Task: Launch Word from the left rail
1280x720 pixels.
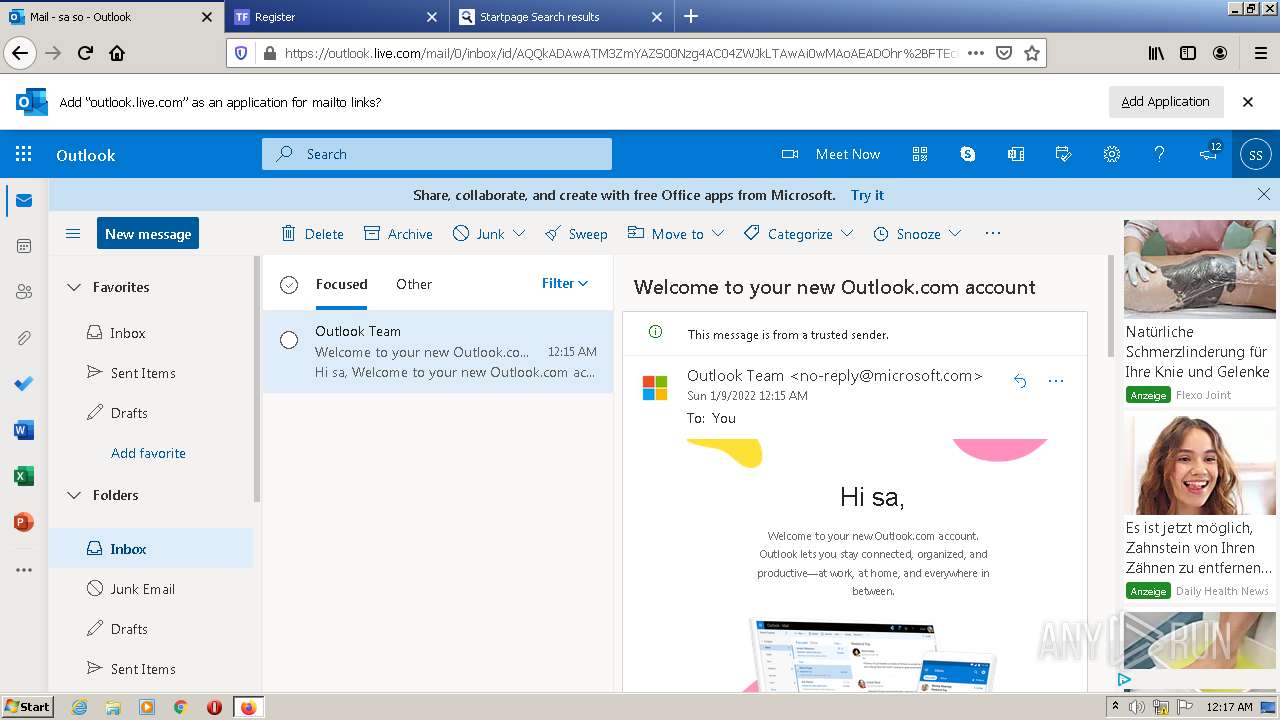Action: coord(24,430)
